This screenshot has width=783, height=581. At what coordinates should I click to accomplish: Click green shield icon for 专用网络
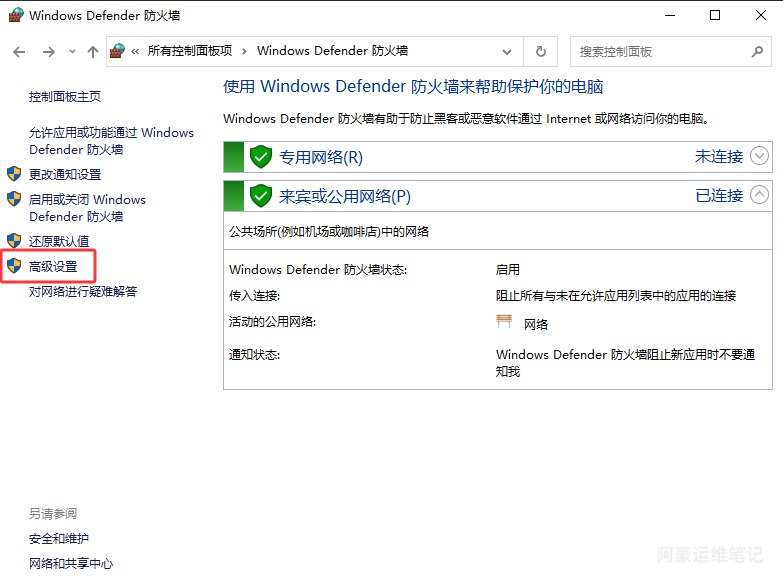click(261, 157)
